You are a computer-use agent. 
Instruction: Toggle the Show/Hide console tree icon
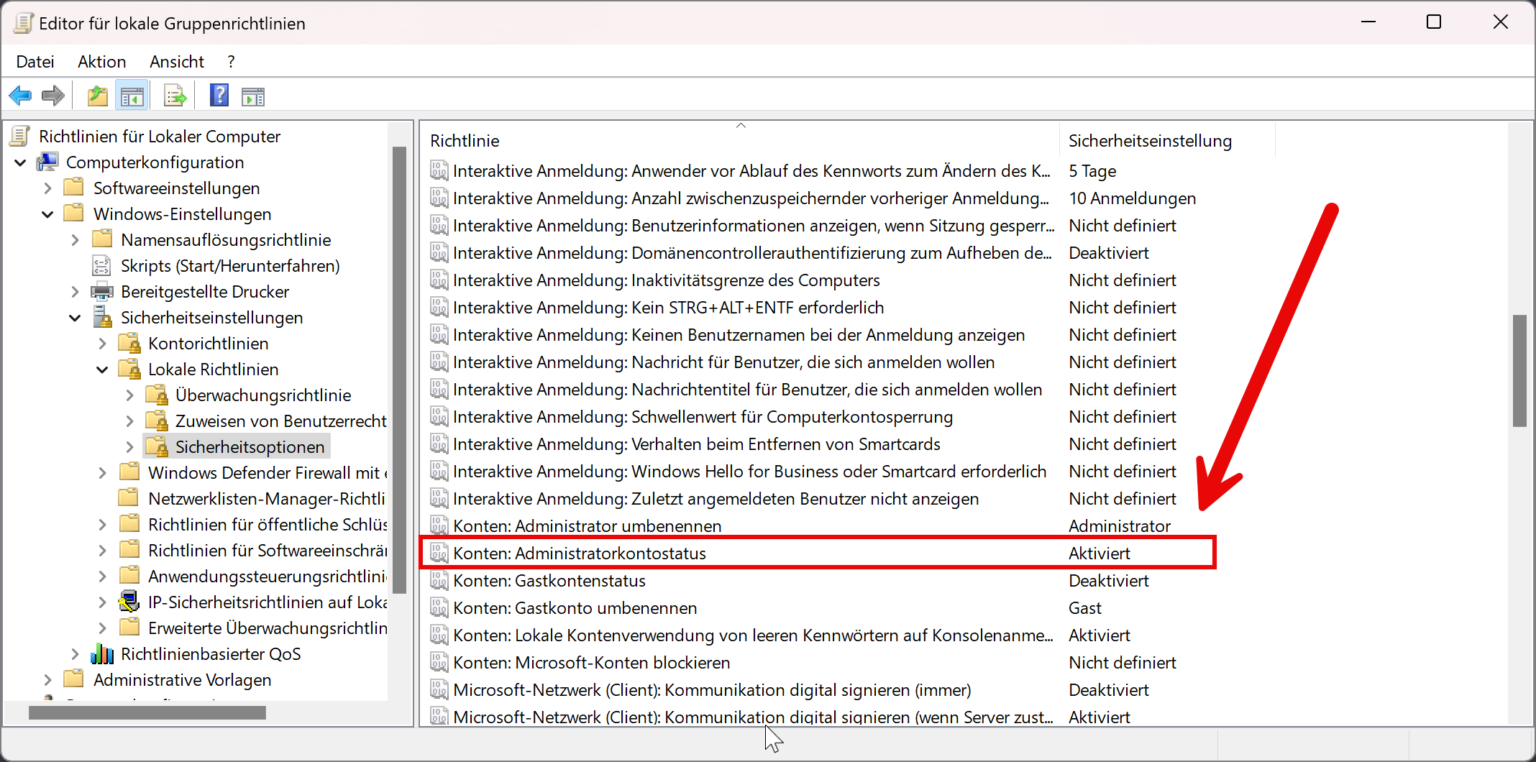[x=131, y=95]
